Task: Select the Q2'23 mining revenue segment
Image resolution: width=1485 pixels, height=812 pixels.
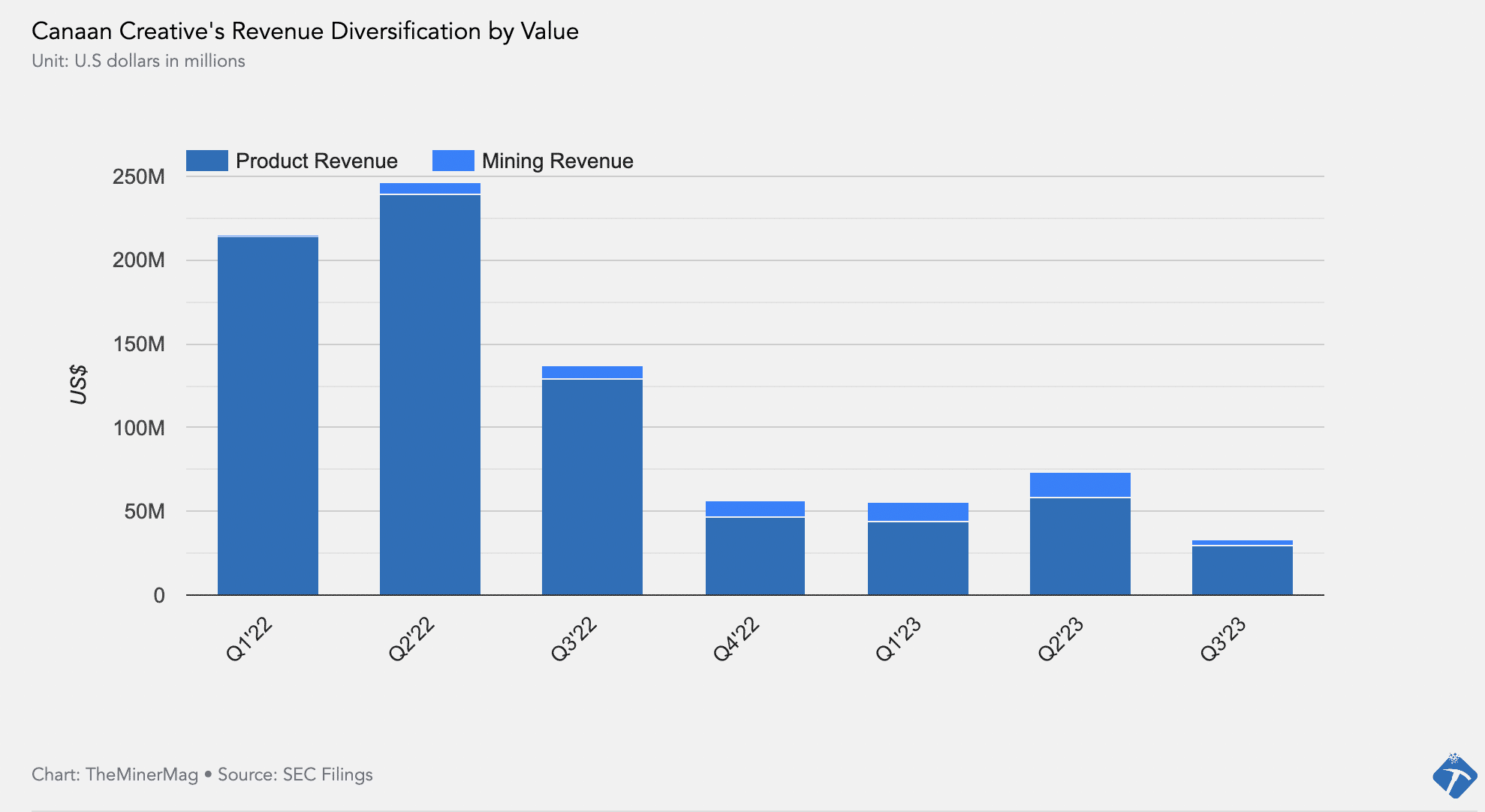Action: tap(1080, 485)
